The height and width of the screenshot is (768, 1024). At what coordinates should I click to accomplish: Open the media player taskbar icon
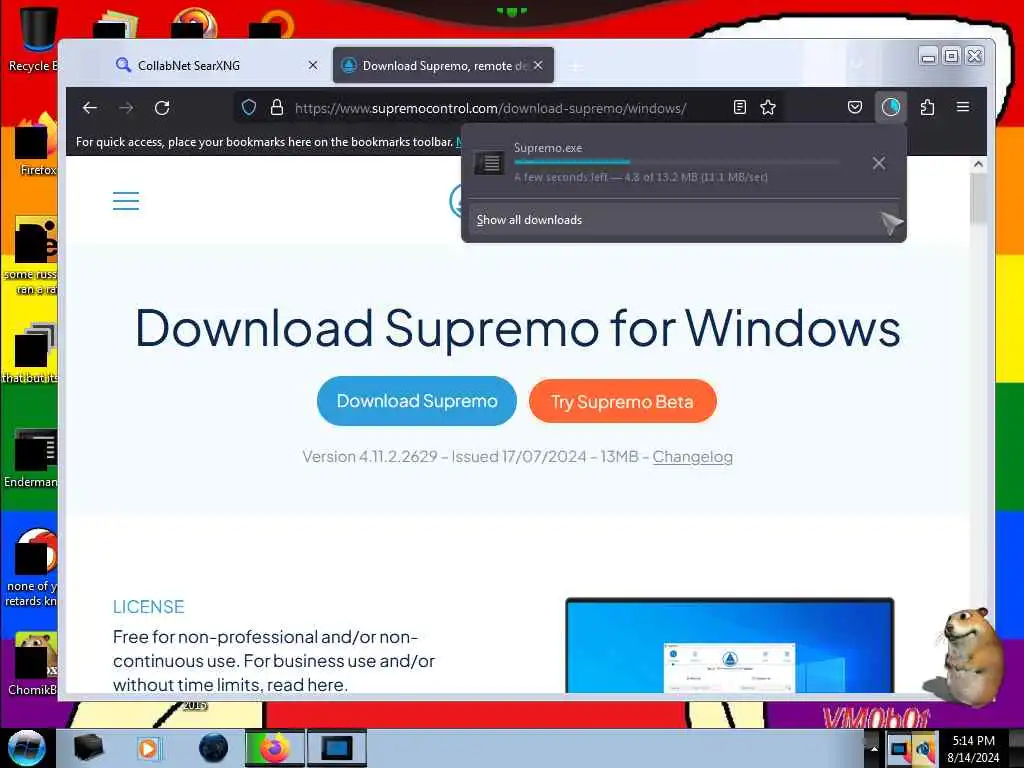pos(148,748)
